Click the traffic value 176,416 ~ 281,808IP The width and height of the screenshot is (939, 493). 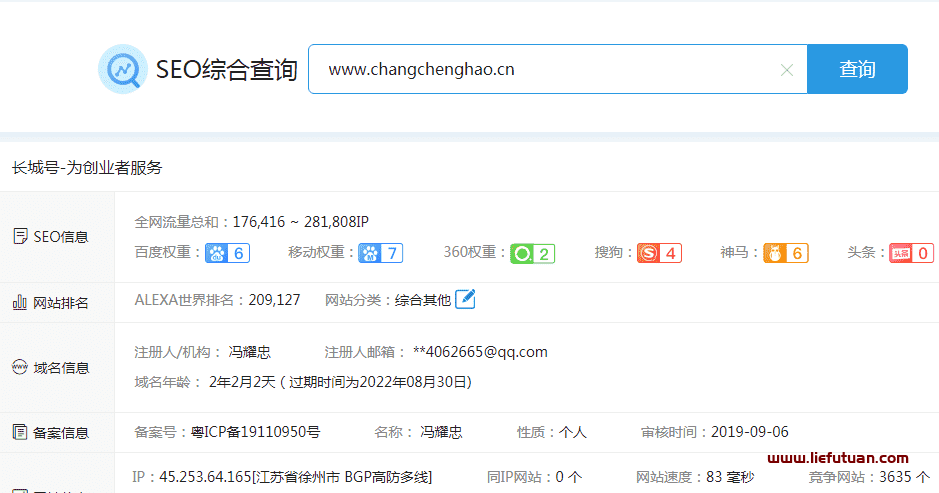301,222
